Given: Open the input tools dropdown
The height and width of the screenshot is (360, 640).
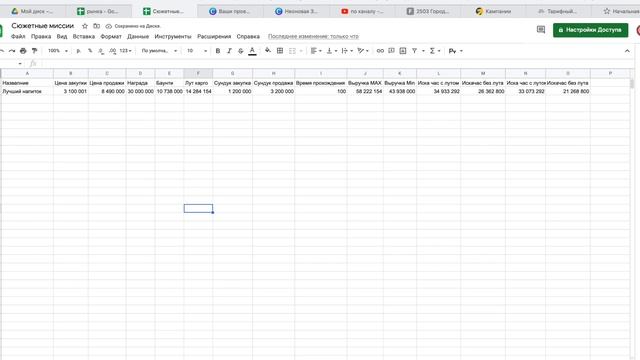Looking at the screenshot, I should (456, 51).
